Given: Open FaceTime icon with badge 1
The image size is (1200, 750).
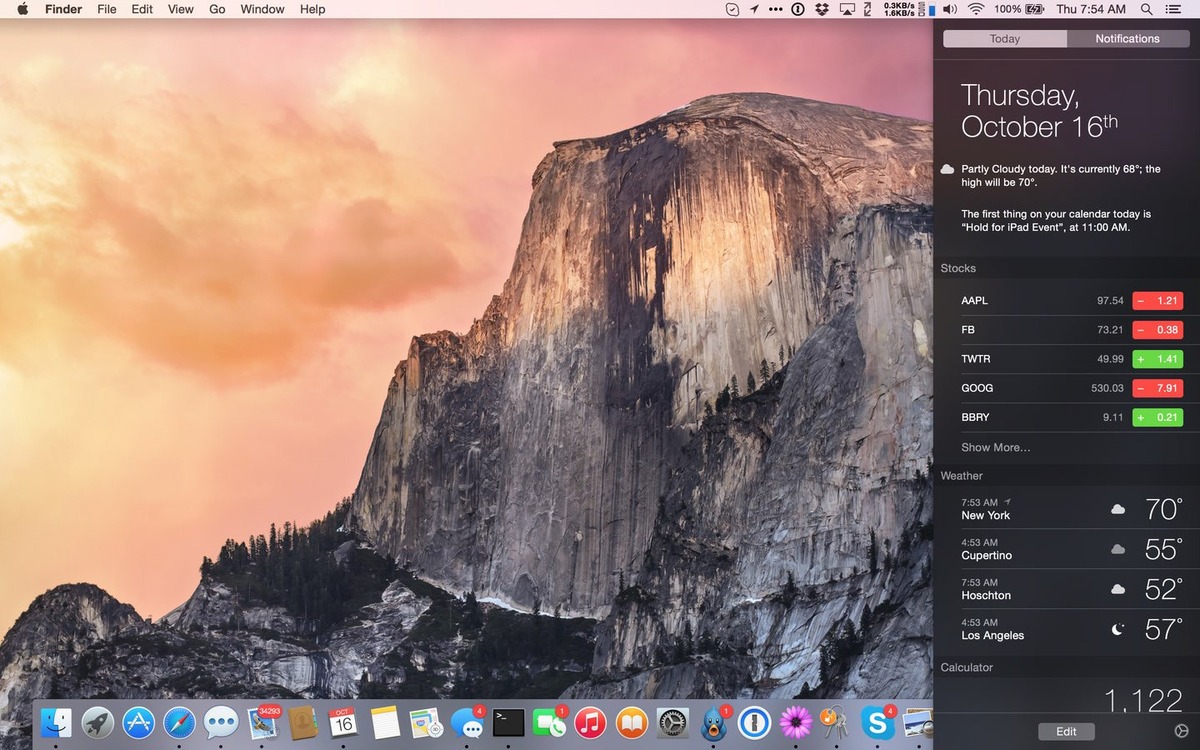Looking at the screenshot, I should (550, 722).
